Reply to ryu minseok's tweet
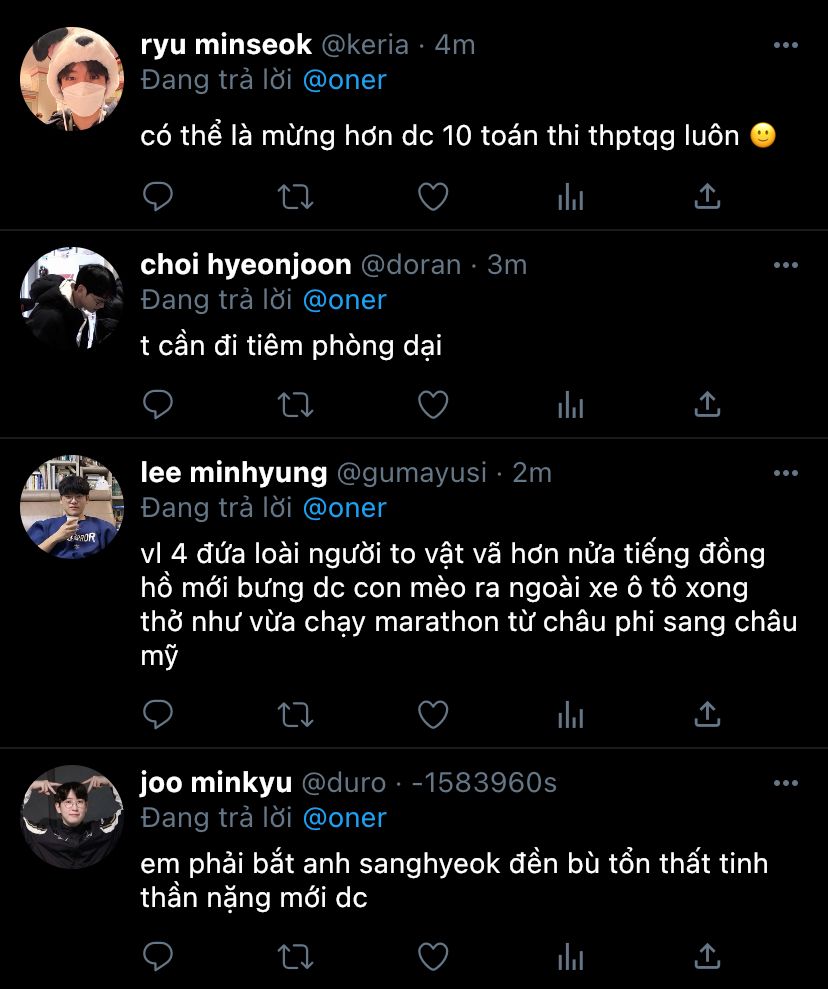Screen dimensions: 828x989 point(158,196)
